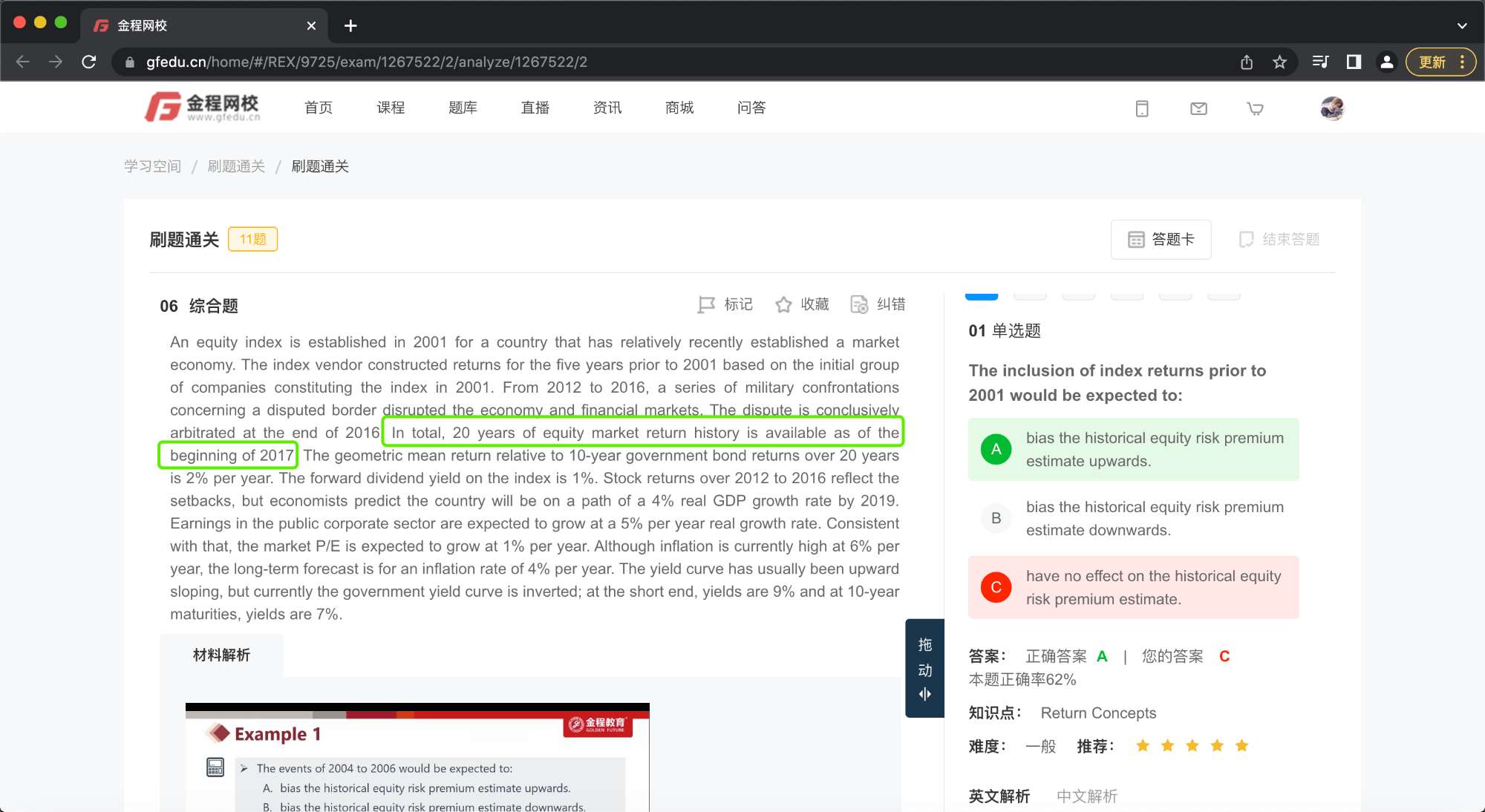
Task: Select answer option B
Action: 996,518
